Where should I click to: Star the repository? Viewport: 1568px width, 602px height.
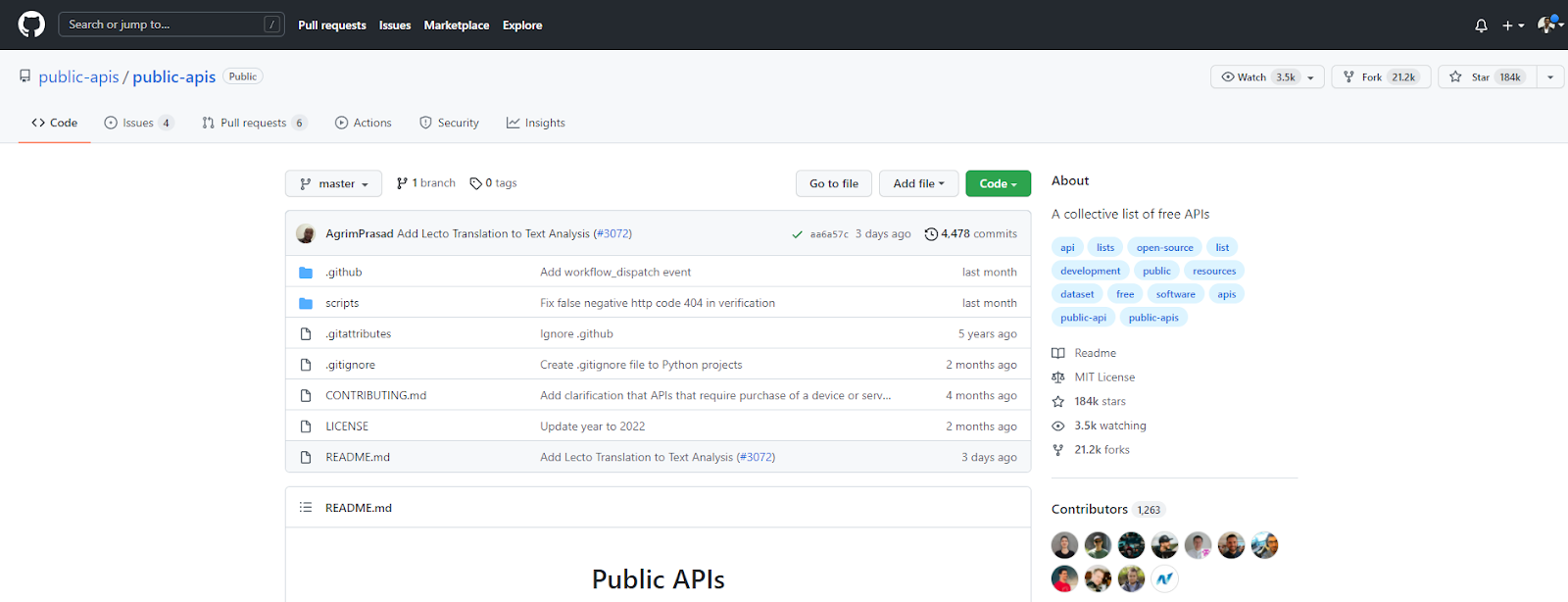tap(1486, 76)
